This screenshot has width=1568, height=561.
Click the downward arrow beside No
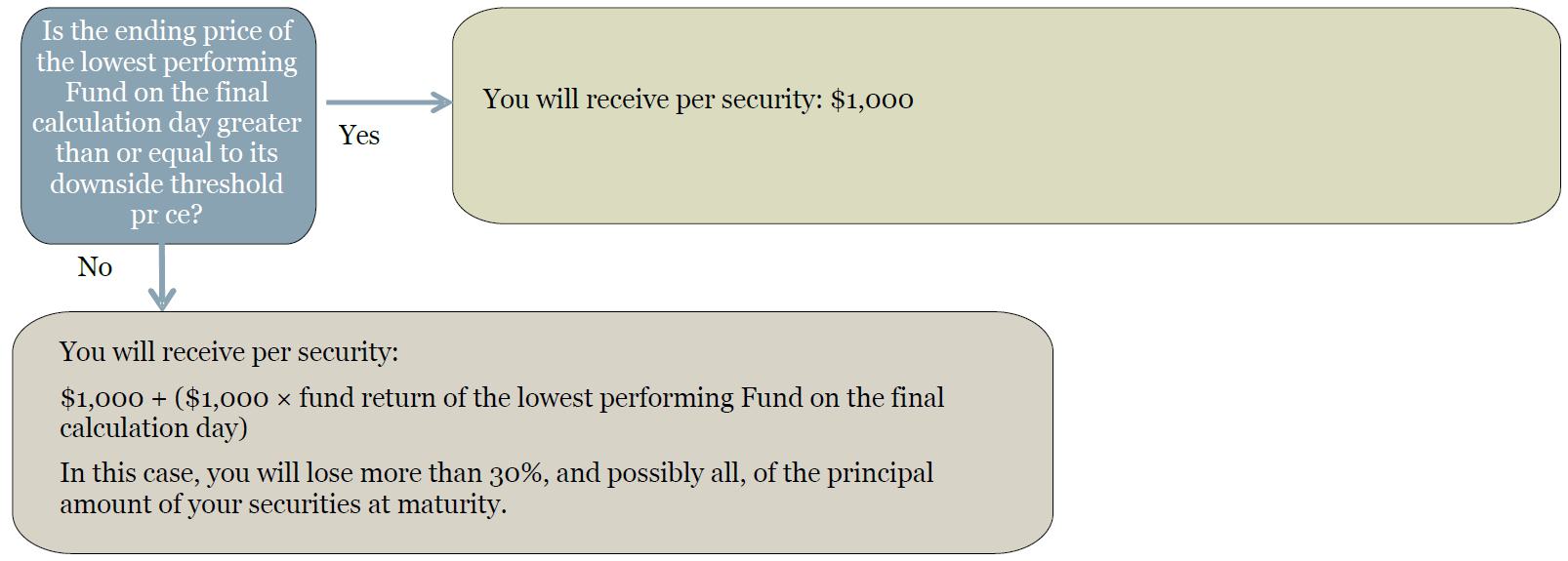[162, 277]
